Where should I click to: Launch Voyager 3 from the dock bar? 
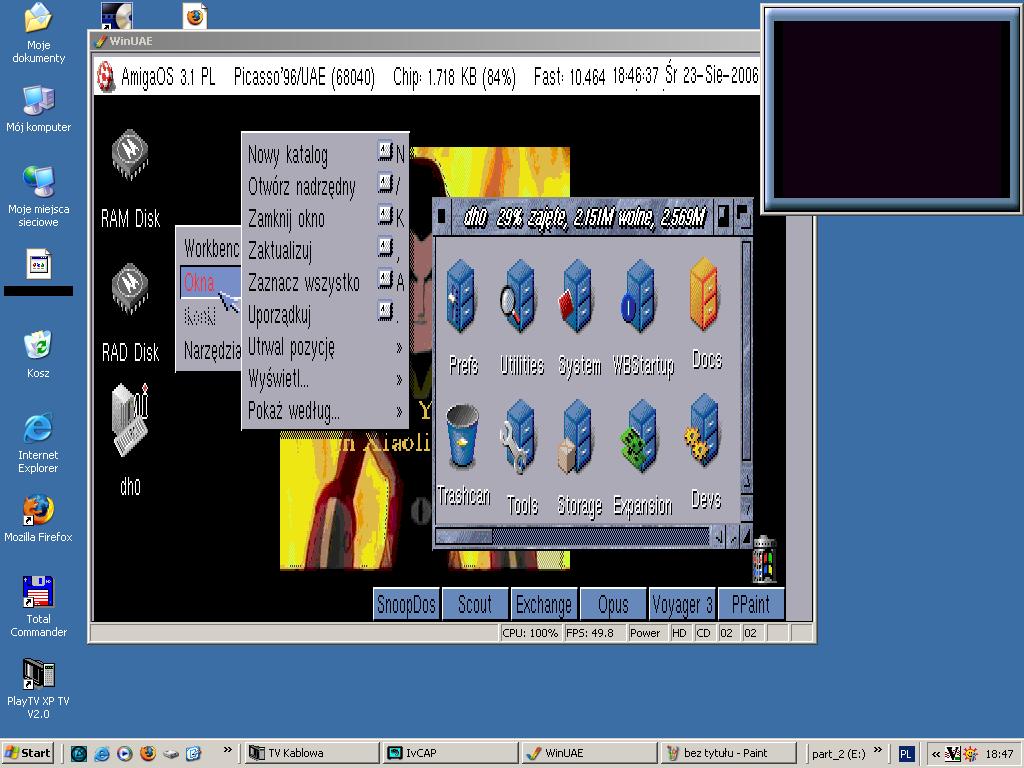click(681, 604)
